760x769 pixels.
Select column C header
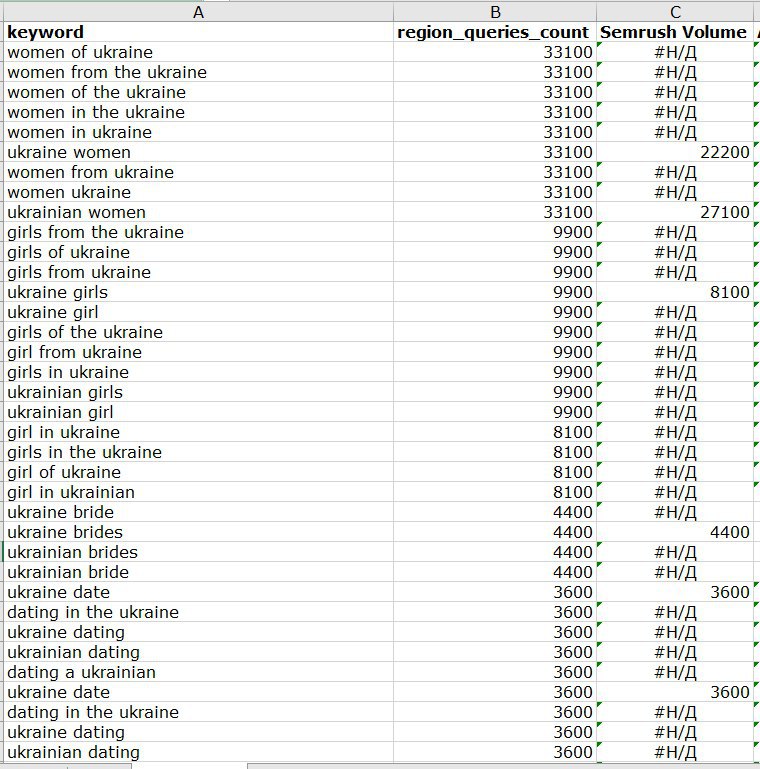pyautogui.click(x=675, y=12)
